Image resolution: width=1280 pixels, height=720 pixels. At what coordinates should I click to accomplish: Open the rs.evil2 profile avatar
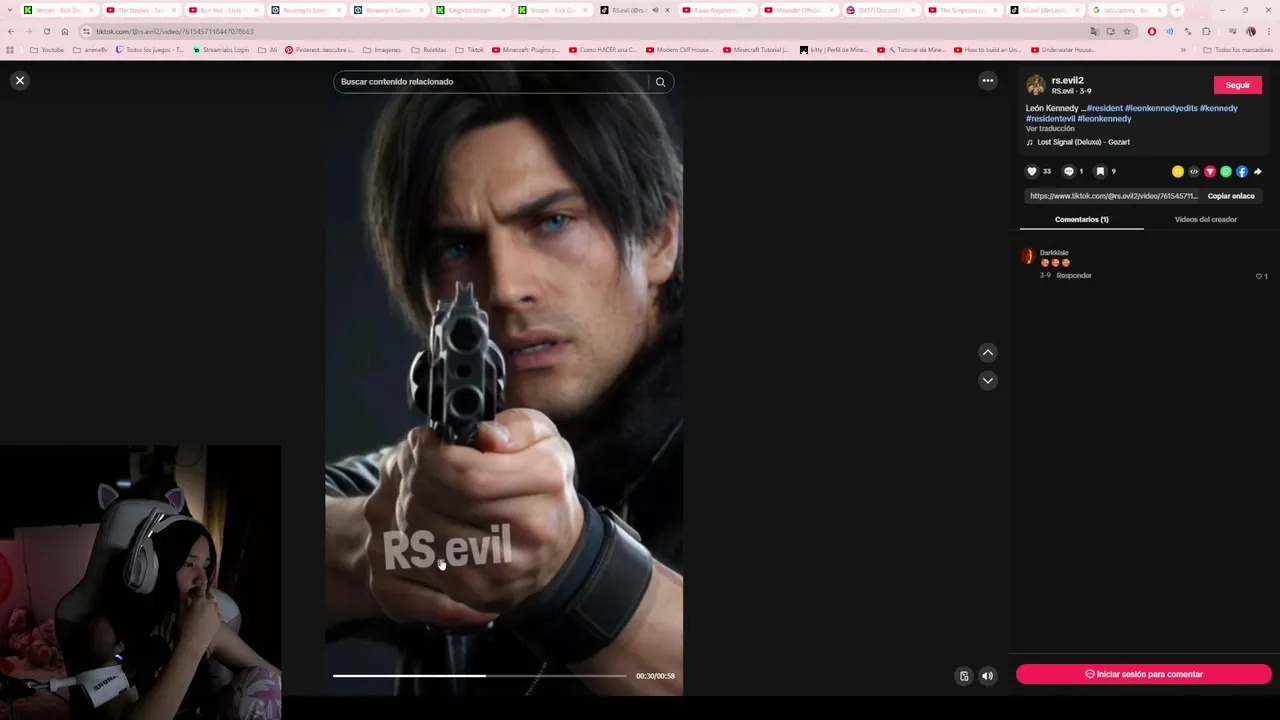tap(1035, 85)
